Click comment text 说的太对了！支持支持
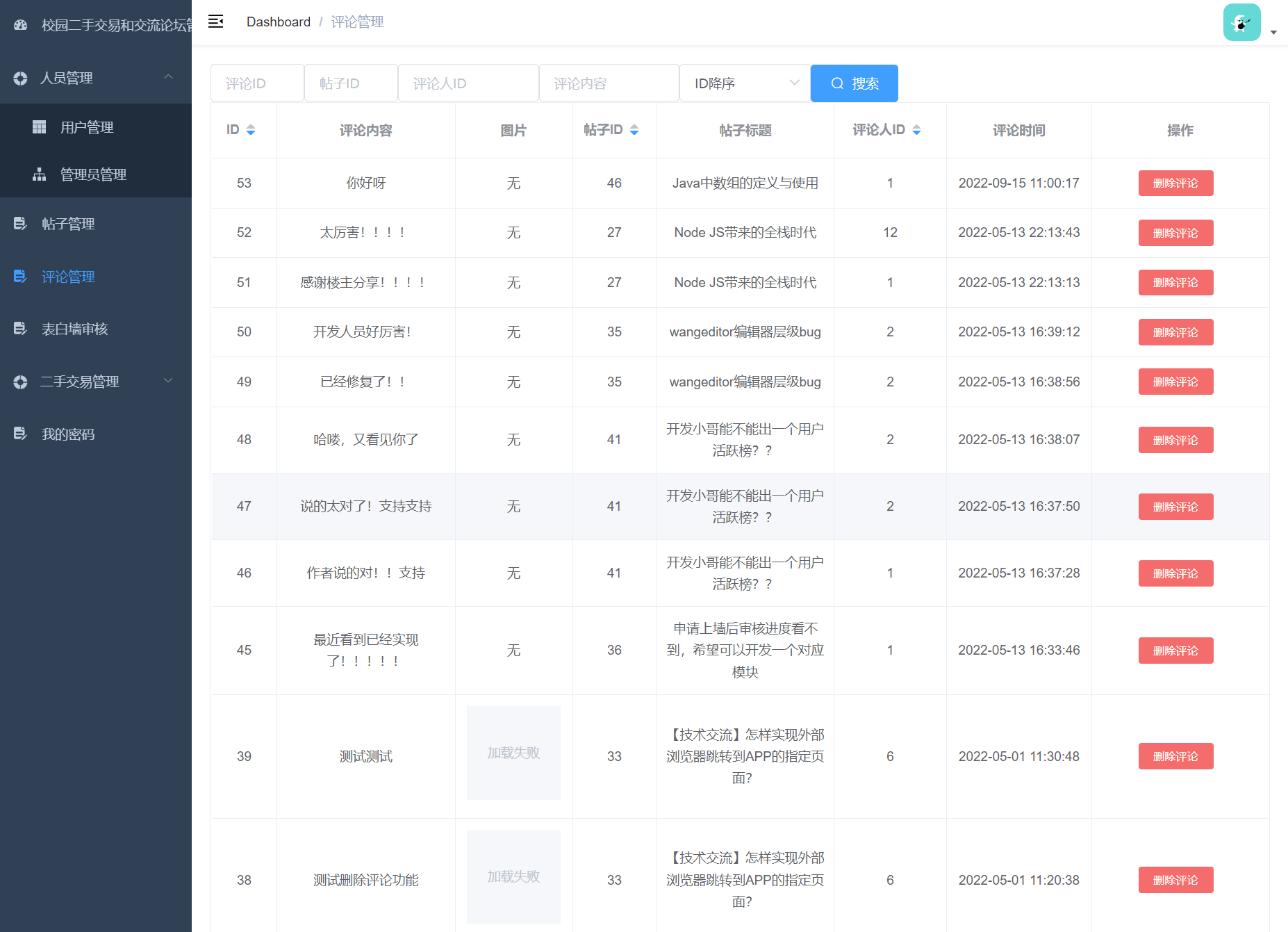The image size is (1288, 932). click(366, 507)
